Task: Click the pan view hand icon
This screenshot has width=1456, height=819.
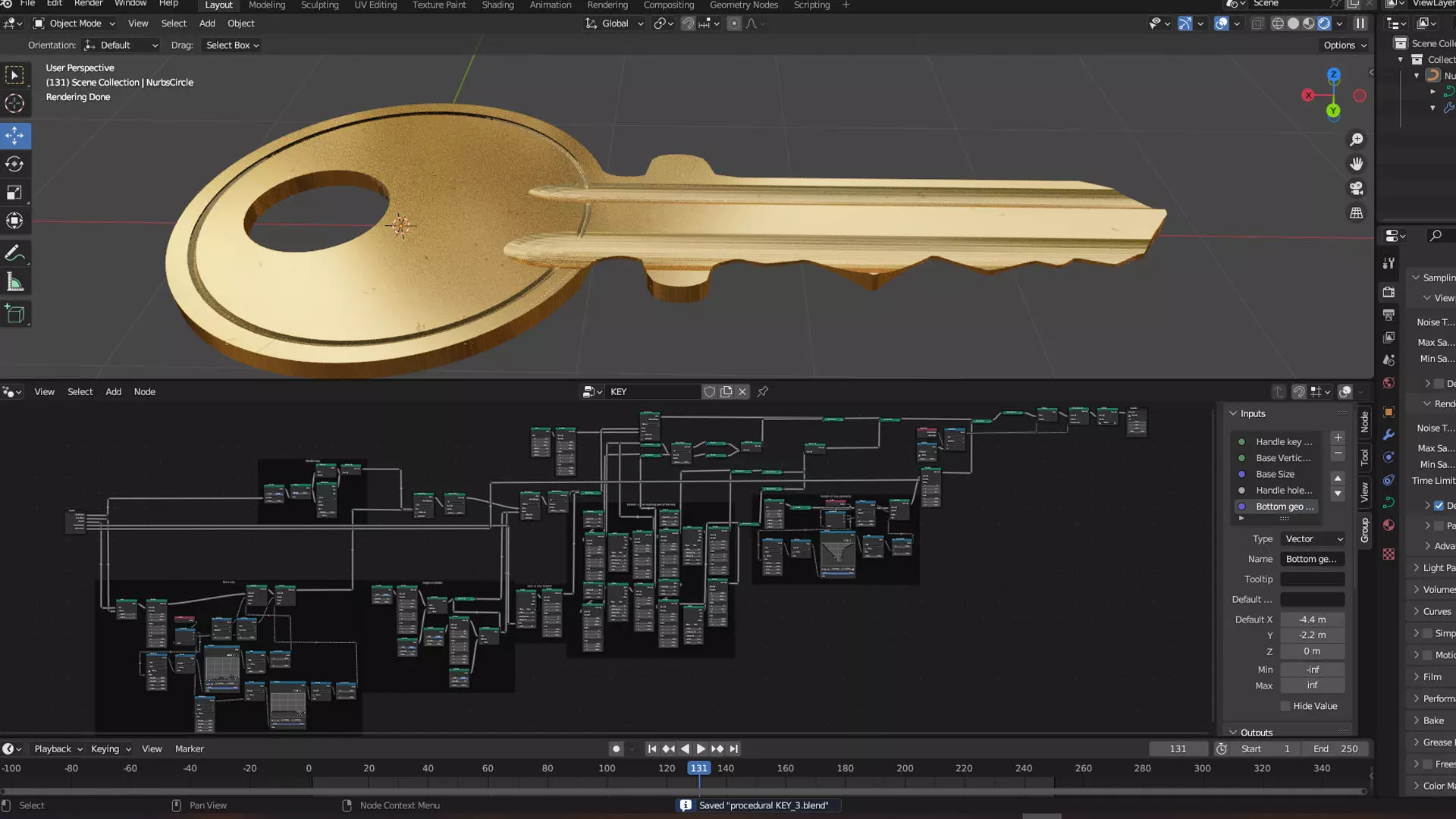Action: click(1356, 164)
